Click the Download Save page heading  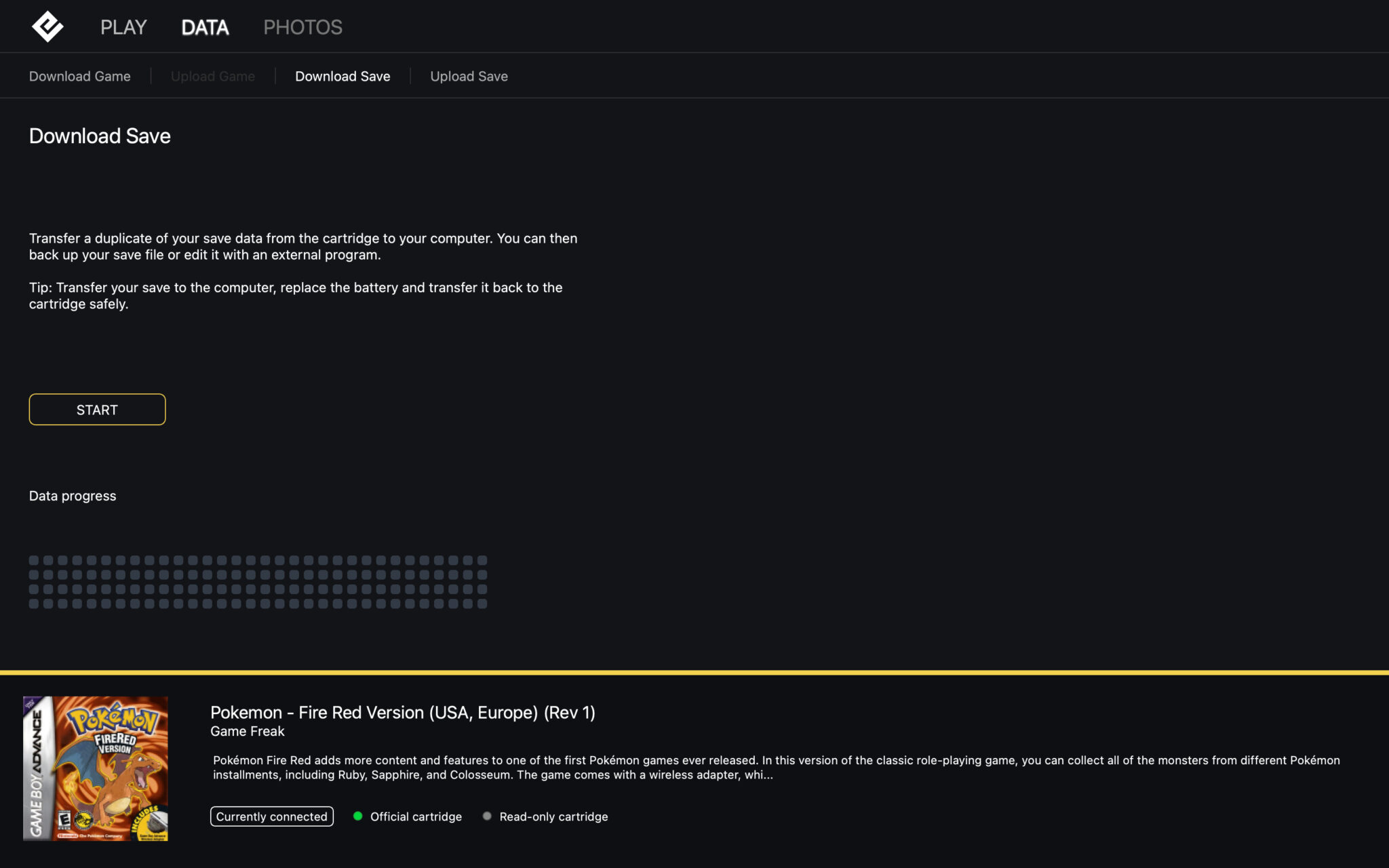[100, 136]
